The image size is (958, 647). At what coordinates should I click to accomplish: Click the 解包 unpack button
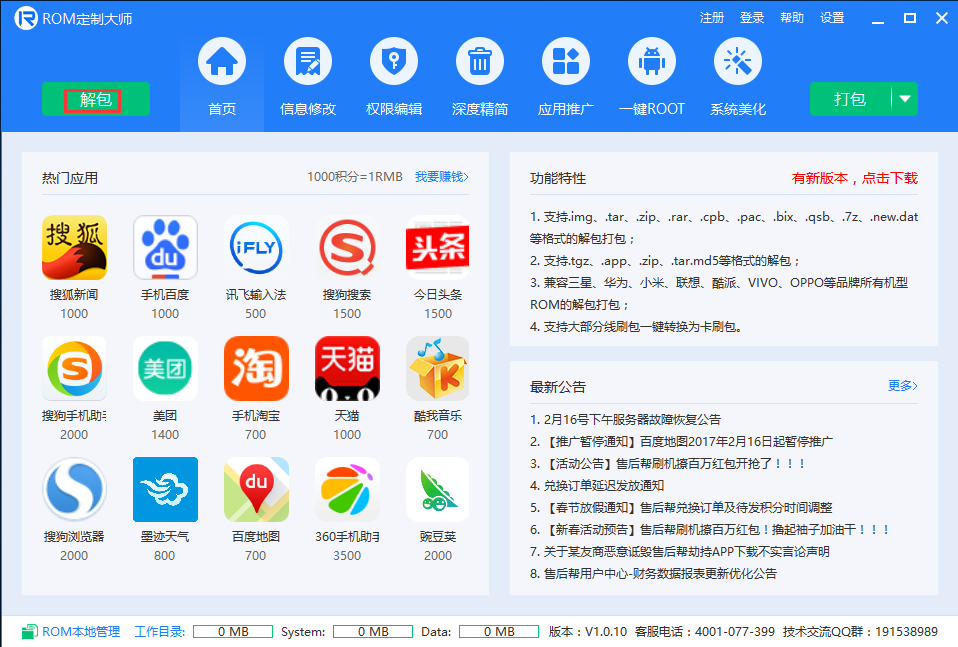(95, 100)
